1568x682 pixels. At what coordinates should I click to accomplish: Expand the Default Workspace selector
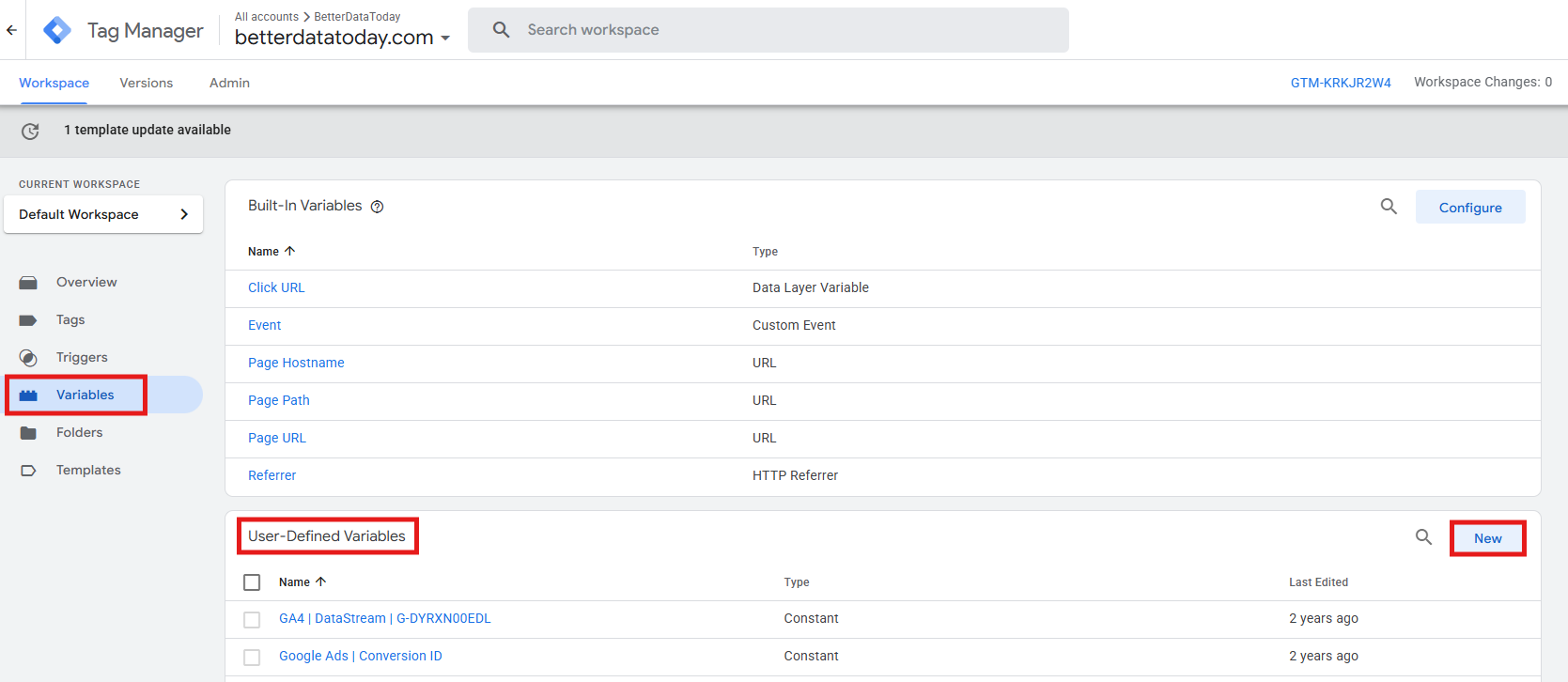pos(103,214)
